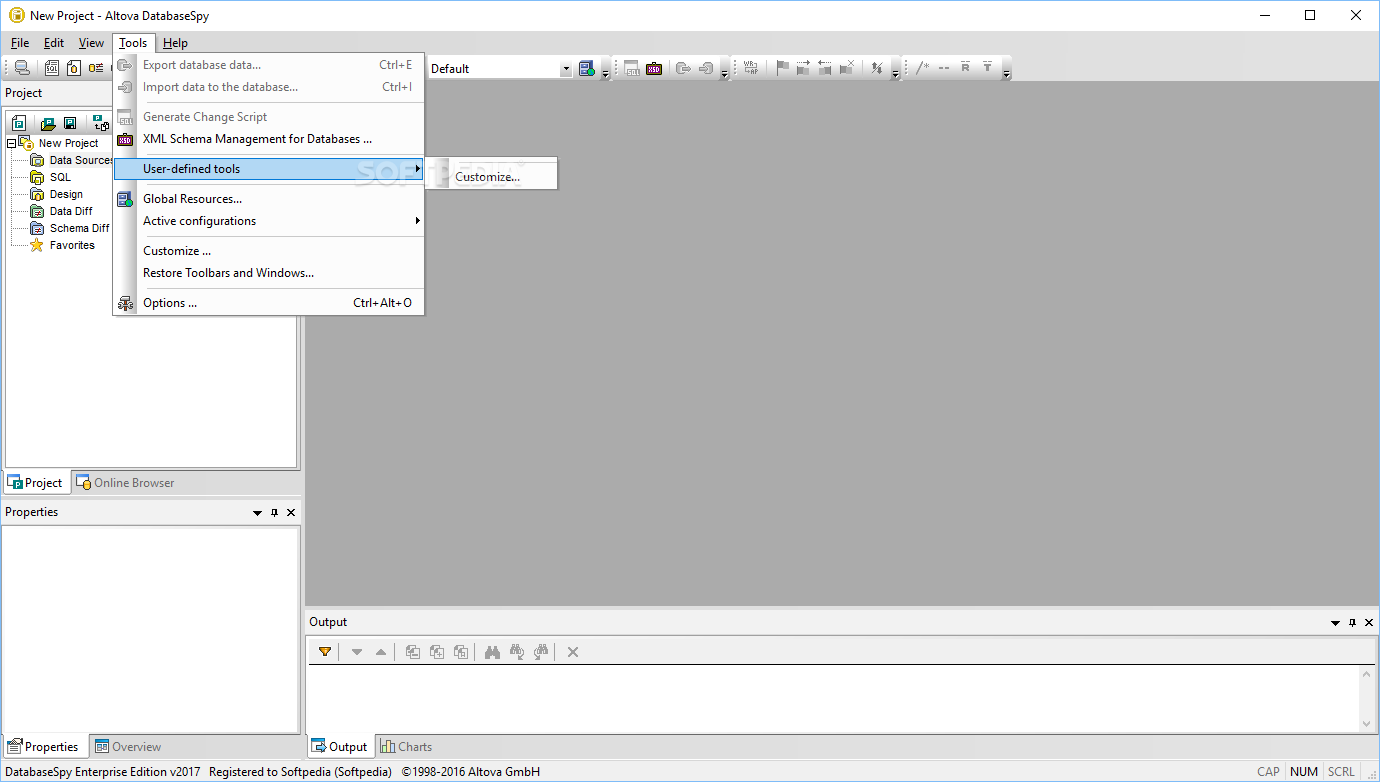Open Properties pane window position arrow
Viewport: 1380px width, 782px height.
click(x=258, y=513)
